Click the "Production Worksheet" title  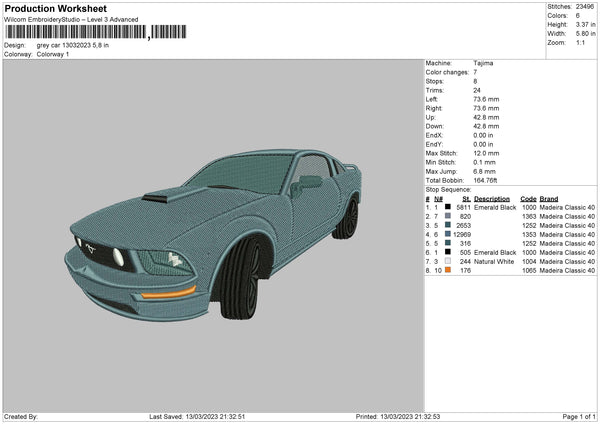coord(55,8)
